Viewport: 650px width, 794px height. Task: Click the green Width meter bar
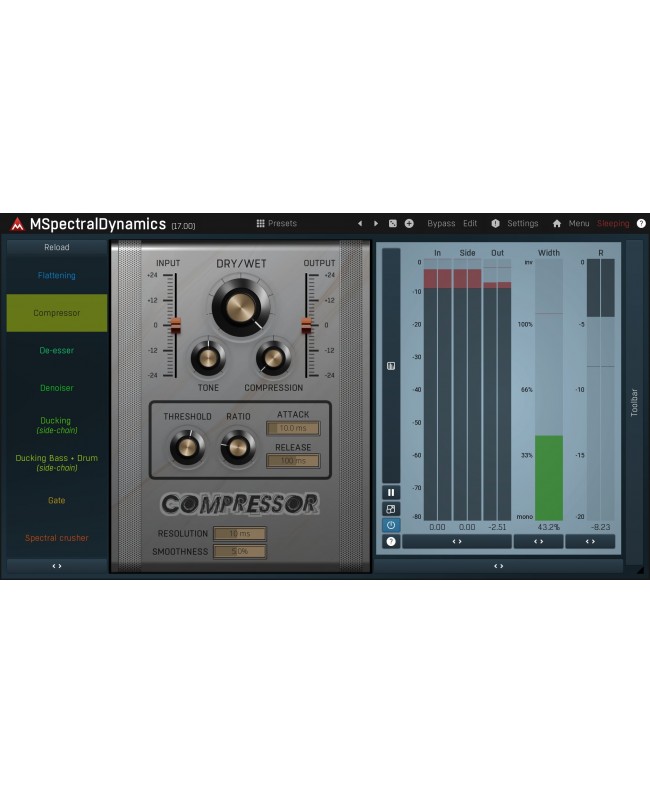(549, 478)
